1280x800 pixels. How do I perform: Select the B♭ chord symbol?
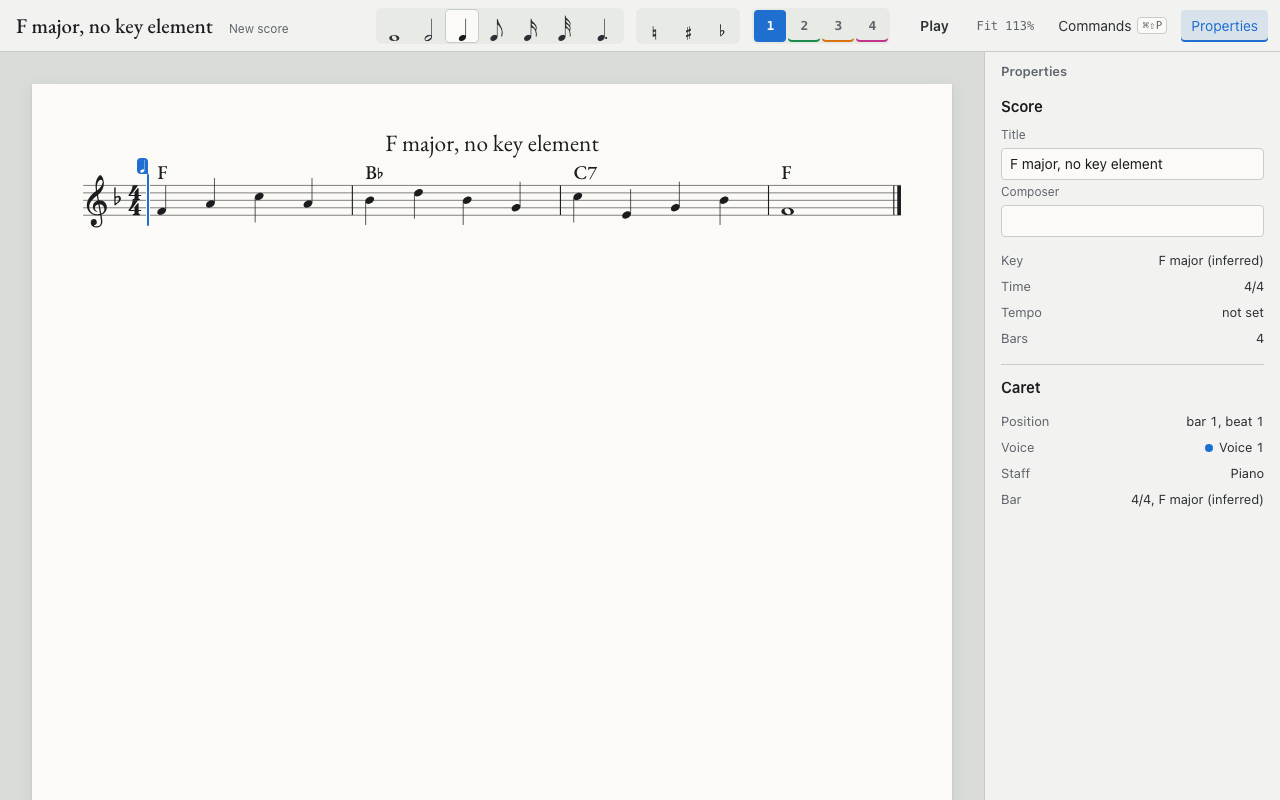(374, 173)
